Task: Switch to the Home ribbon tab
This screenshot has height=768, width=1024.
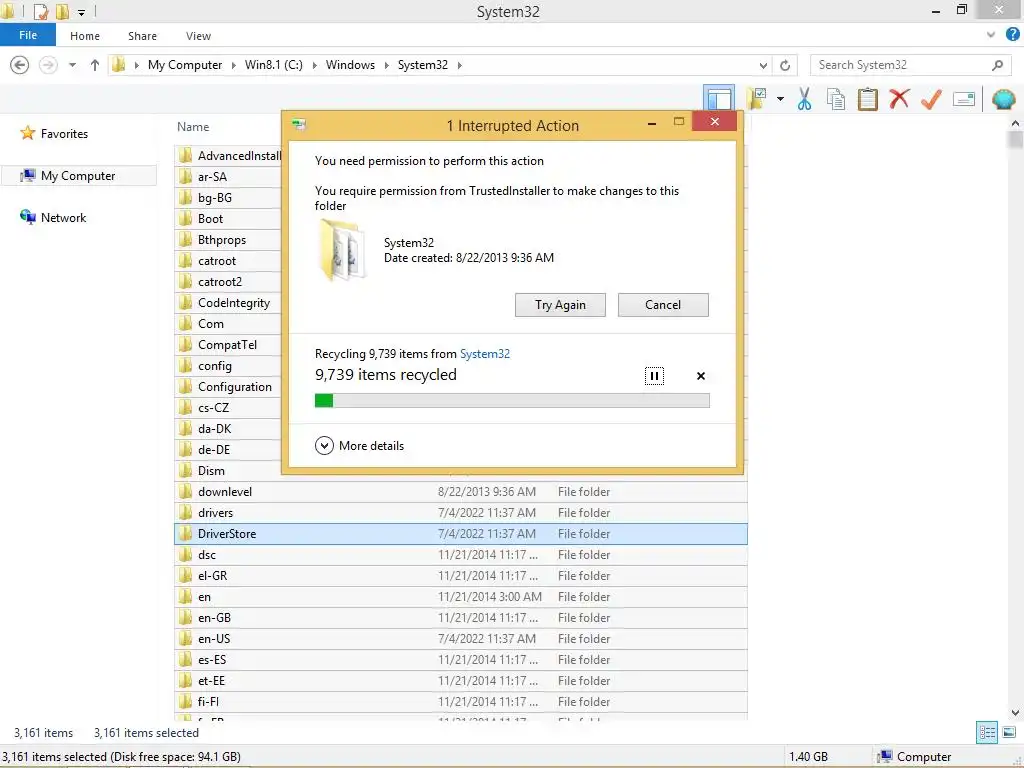Action: 85,36
